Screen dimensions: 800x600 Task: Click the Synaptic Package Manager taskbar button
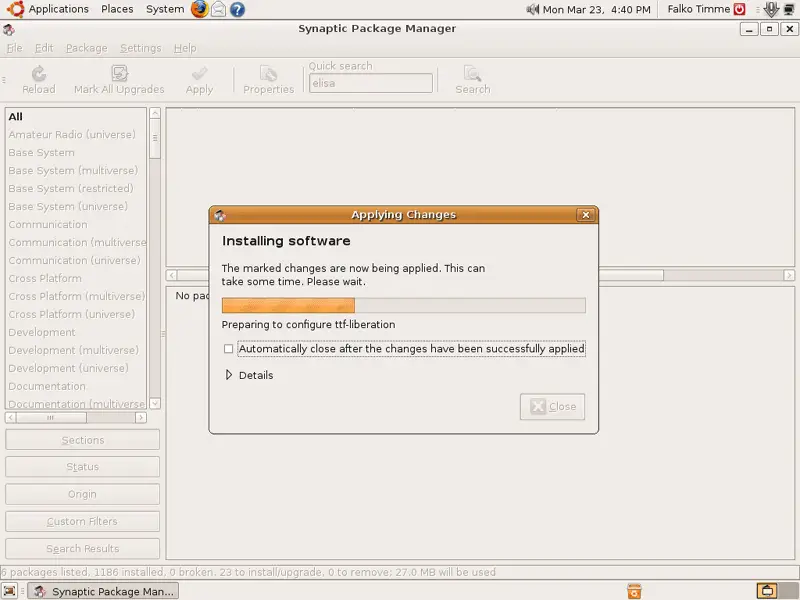(103, 591)
